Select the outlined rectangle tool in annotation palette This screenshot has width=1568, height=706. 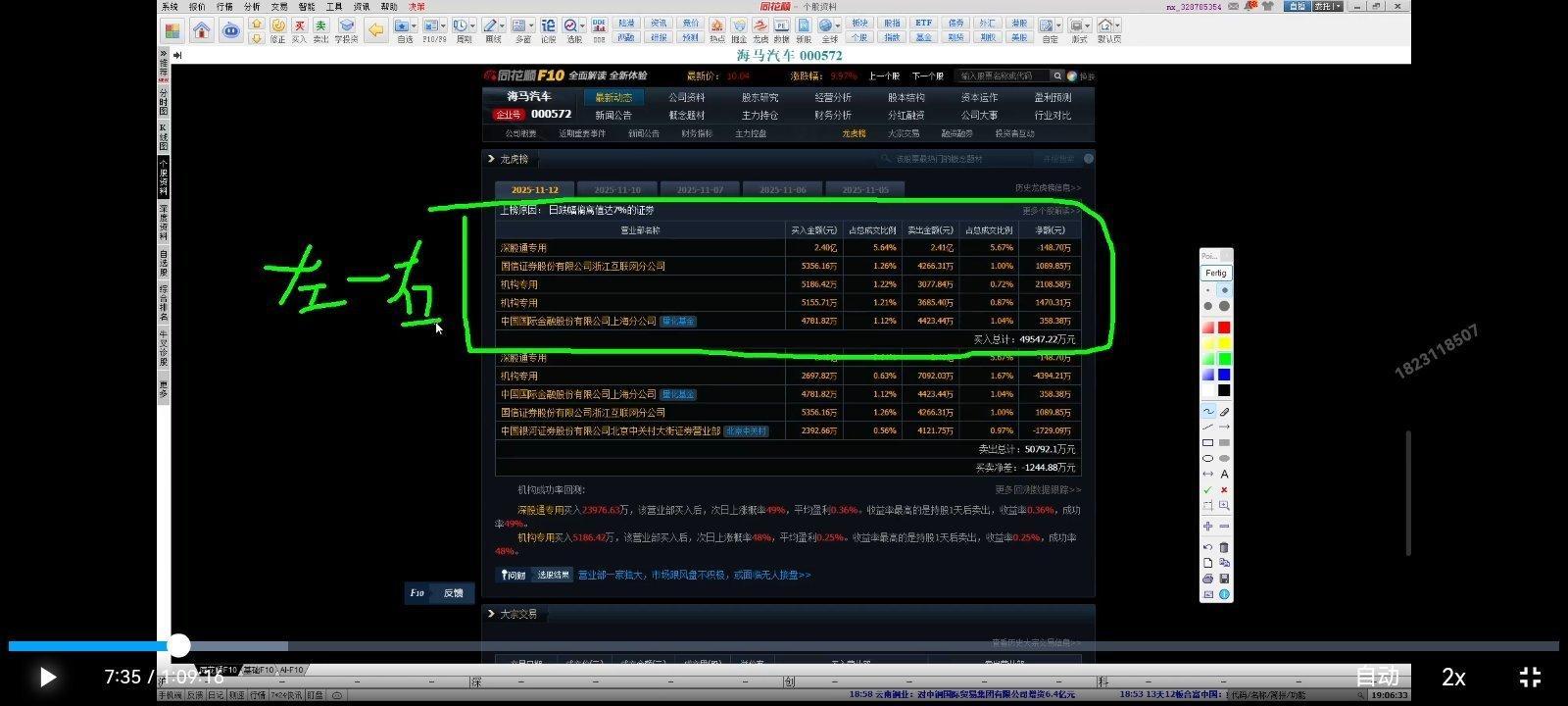point(1207,443)
